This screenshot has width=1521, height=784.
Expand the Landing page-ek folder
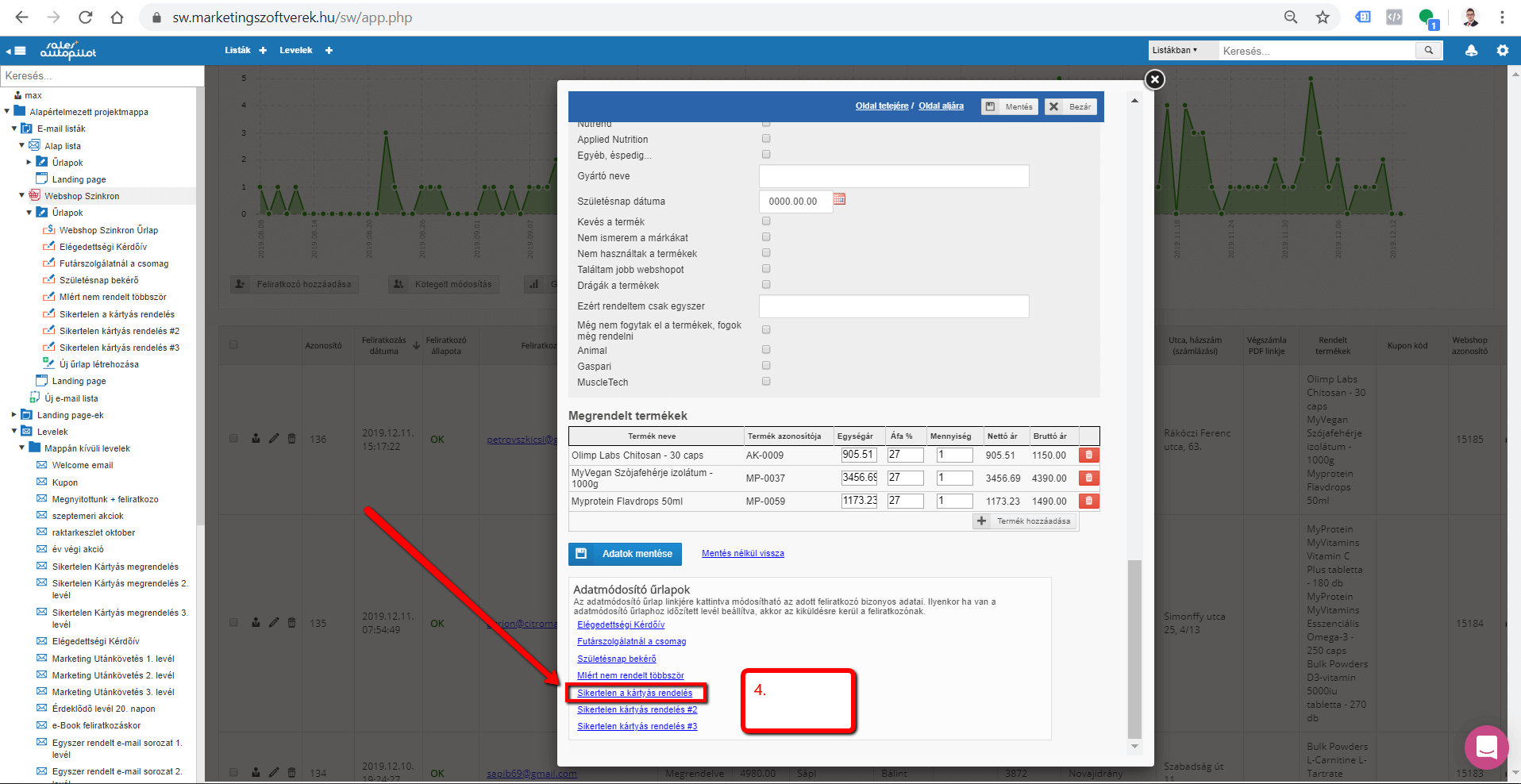pos(14,414)
